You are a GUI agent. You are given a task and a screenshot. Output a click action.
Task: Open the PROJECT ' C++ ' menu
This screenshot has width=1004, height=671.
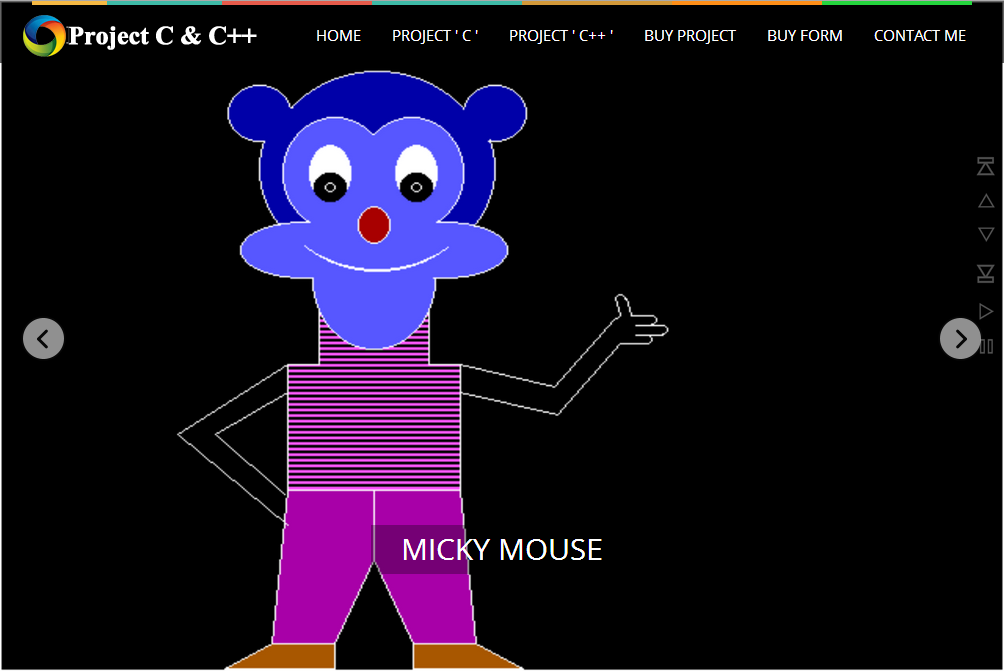click(x=561, y=35)
